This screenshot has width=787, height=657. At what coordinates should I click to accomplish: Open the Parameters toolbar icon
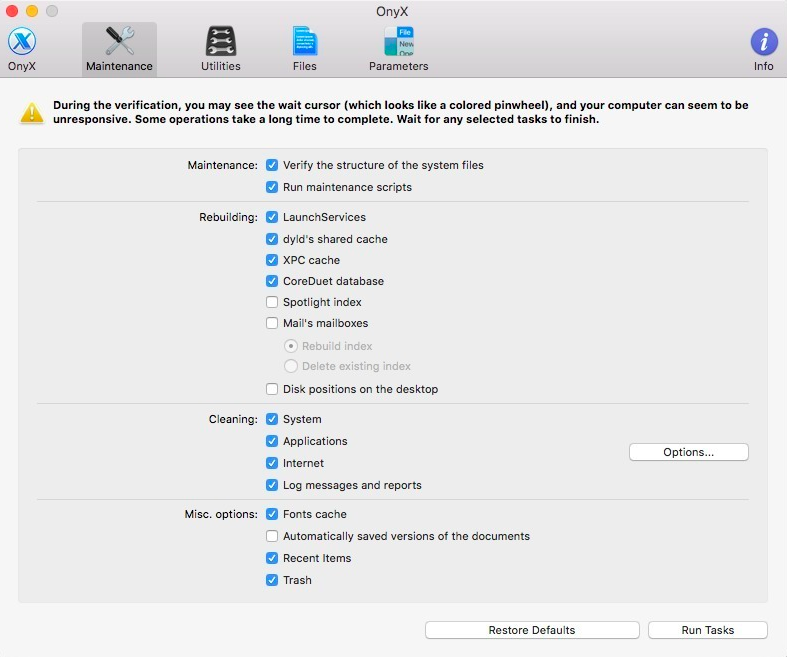[x=399, y=41]
